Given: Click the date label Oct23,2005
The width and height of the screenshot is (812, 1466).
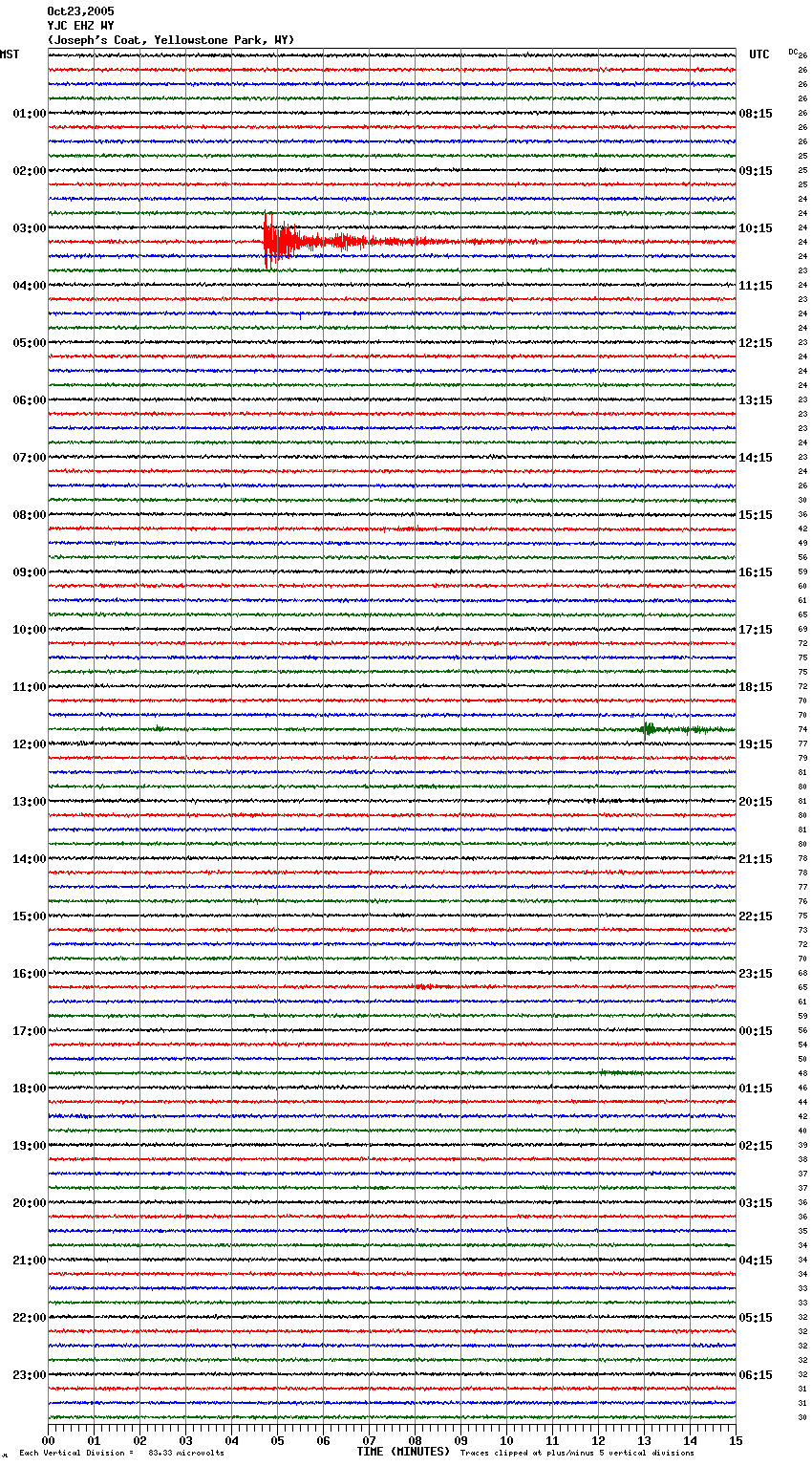Looking at the screenshot, I should coord(80,11).
